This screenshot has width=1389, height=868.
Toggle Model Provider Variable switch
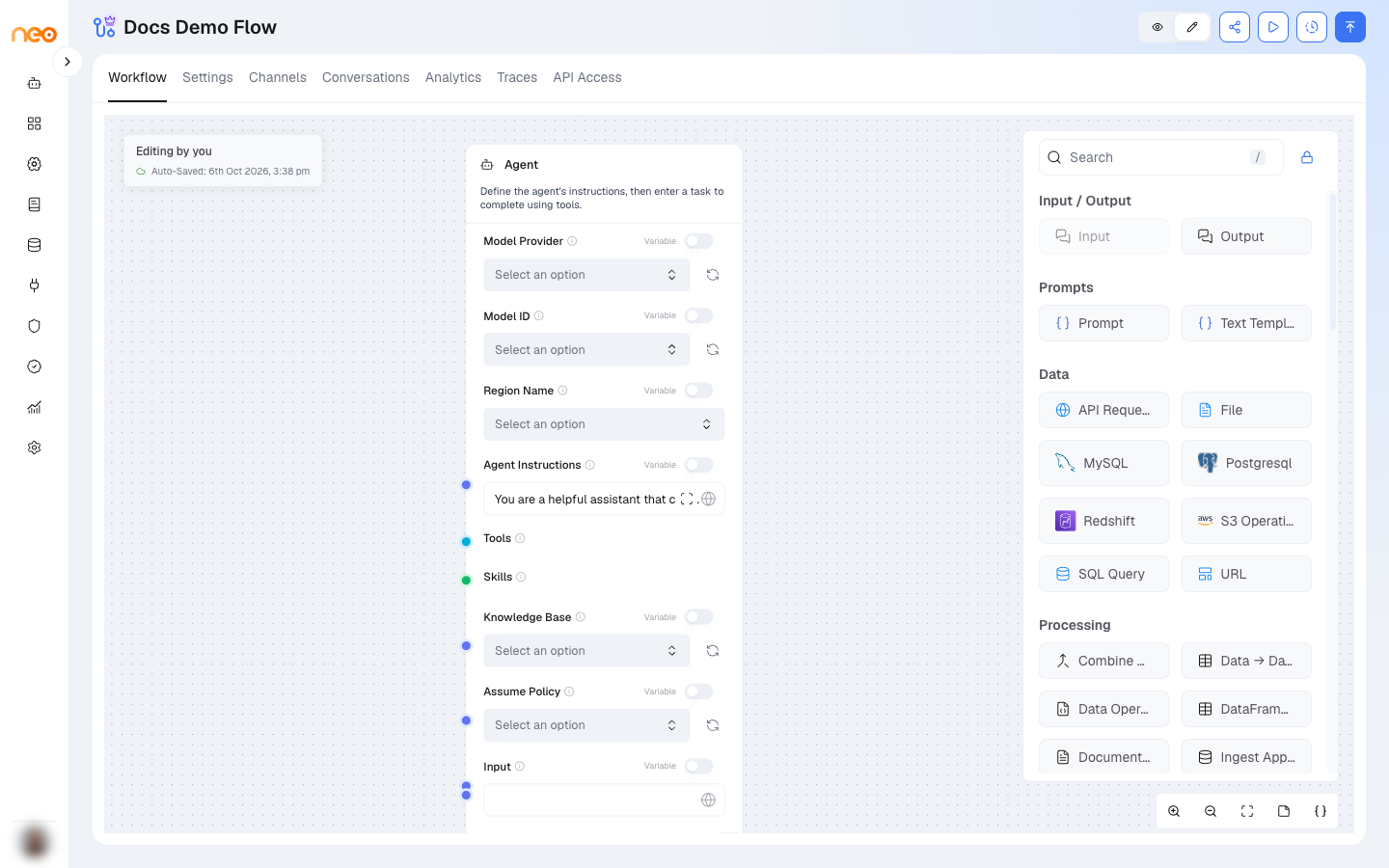pyautogui.click(x=698, y=241)
